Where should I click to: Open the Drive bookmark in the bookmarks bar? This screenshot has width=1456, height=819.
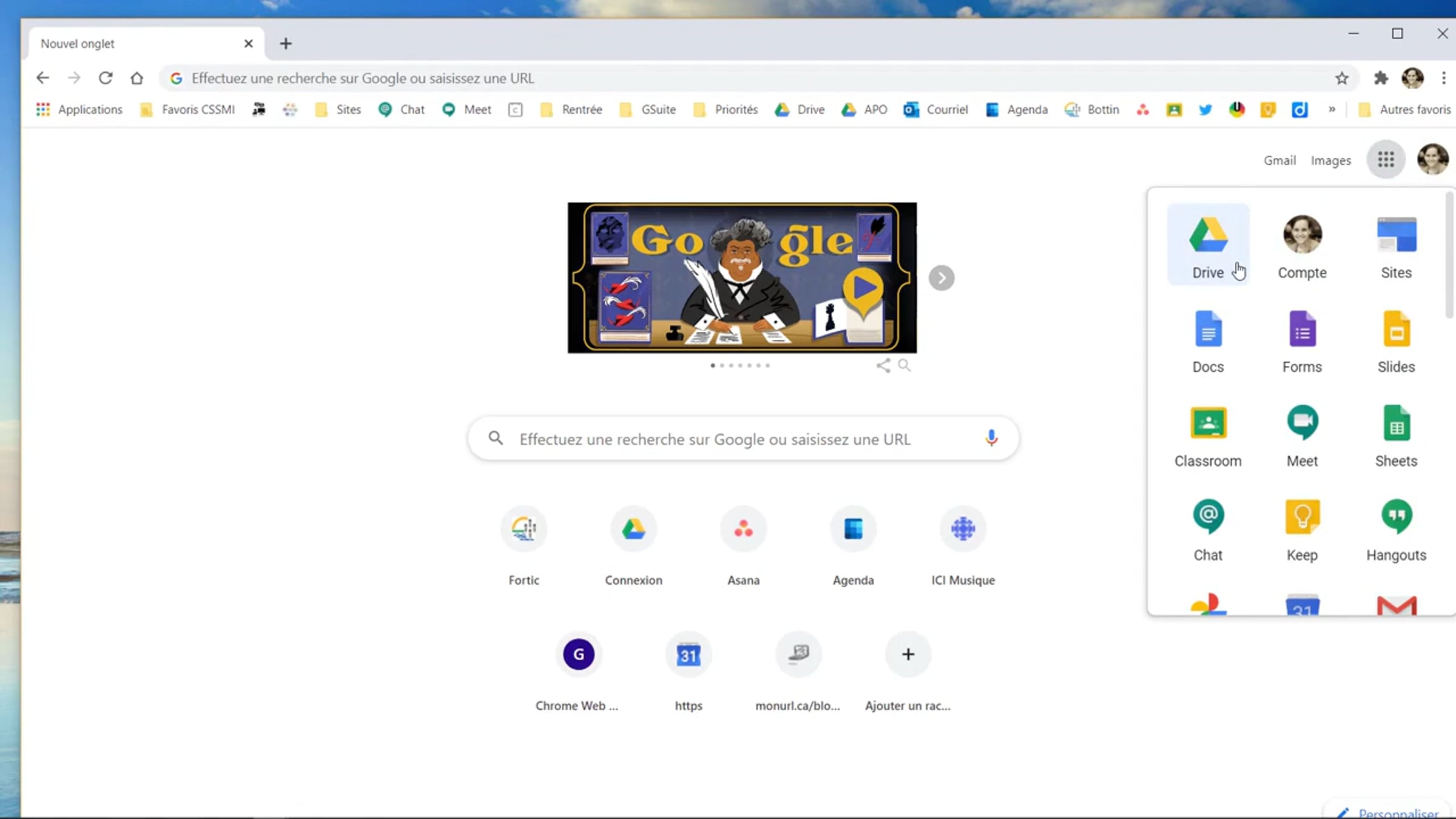pos(800,110)
